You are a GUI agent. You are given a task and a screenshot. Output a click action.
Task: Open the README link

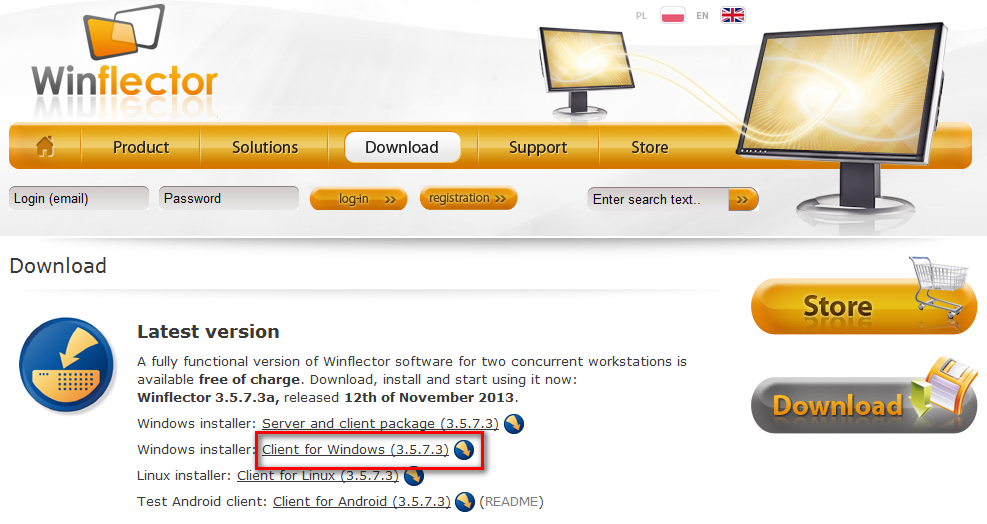point(511,502)
